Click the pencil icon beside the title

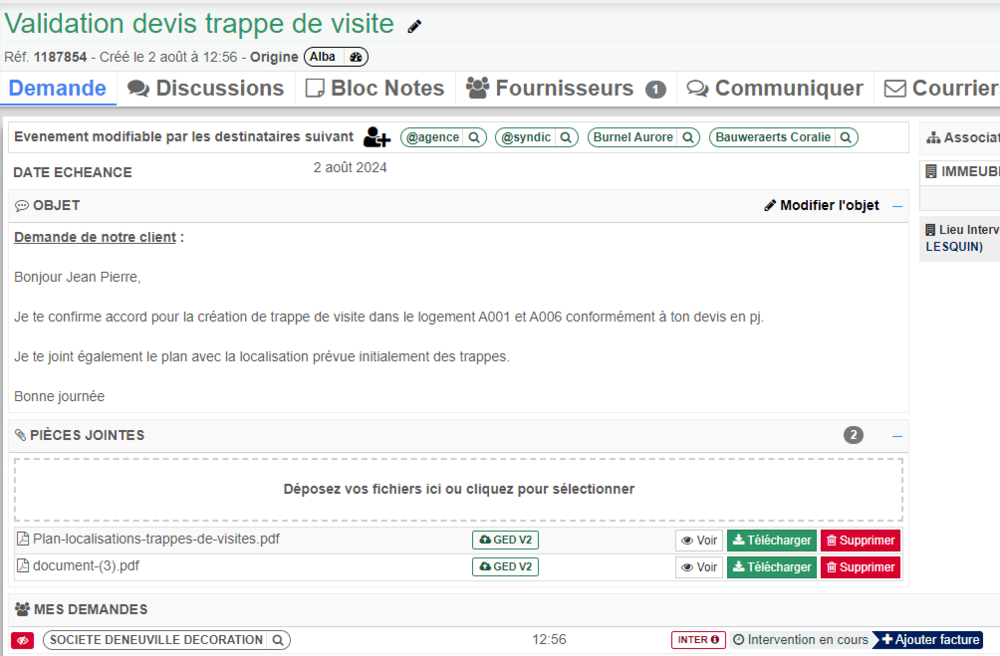(415, 27)
